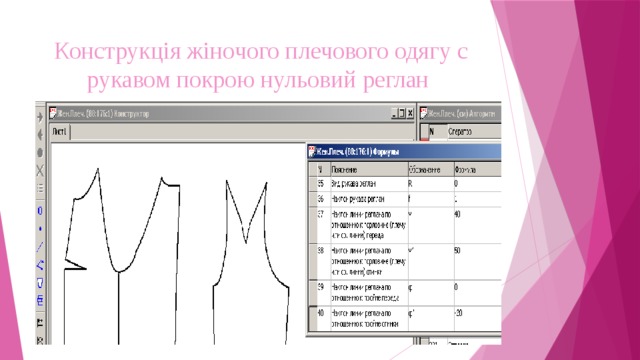Screen dimensions: 640x360
Task: Select formula row 40 description cell
Action: 369,318
